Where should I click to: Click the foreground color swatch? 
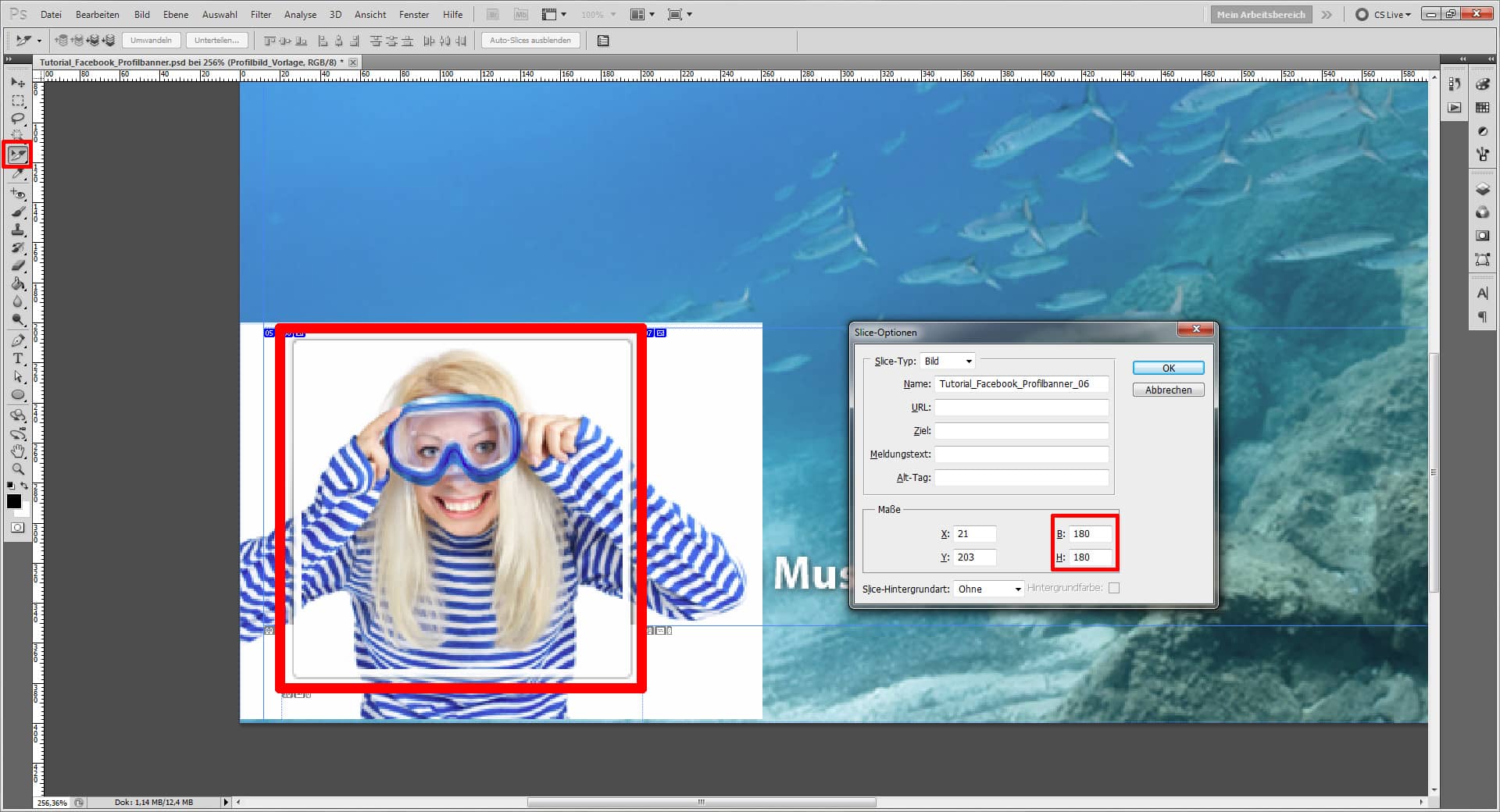click(x=14, y=502)
